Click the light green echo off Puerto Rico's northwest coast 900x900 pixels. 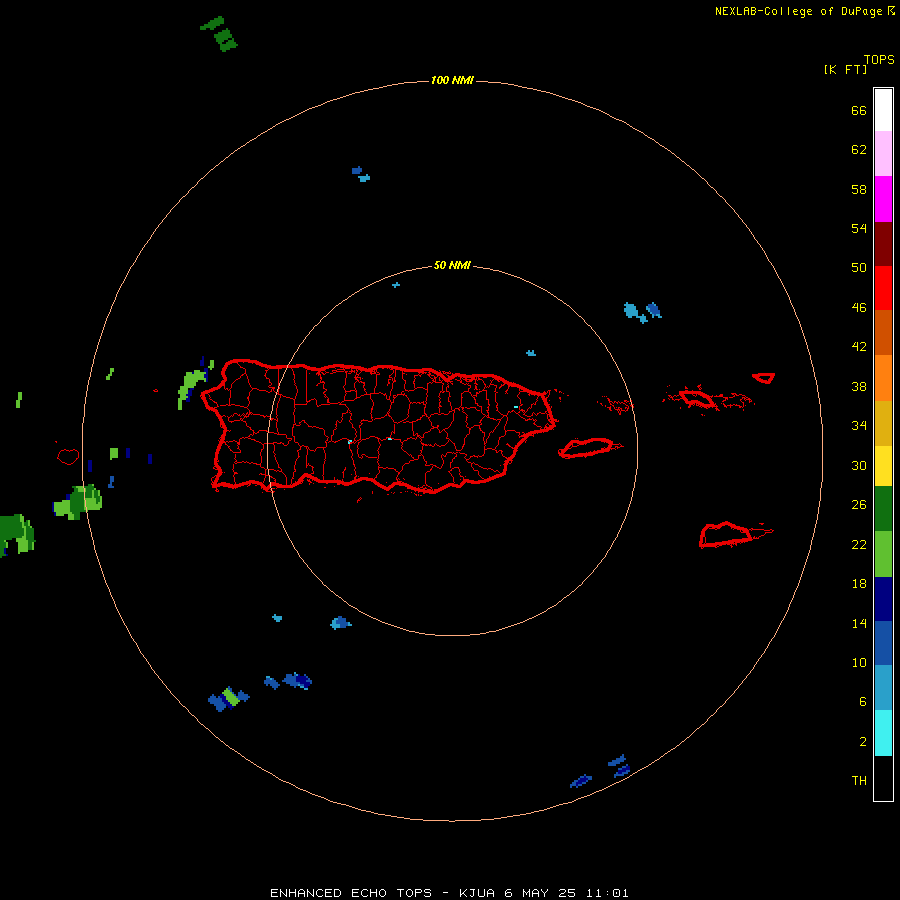tap(193, 387)
